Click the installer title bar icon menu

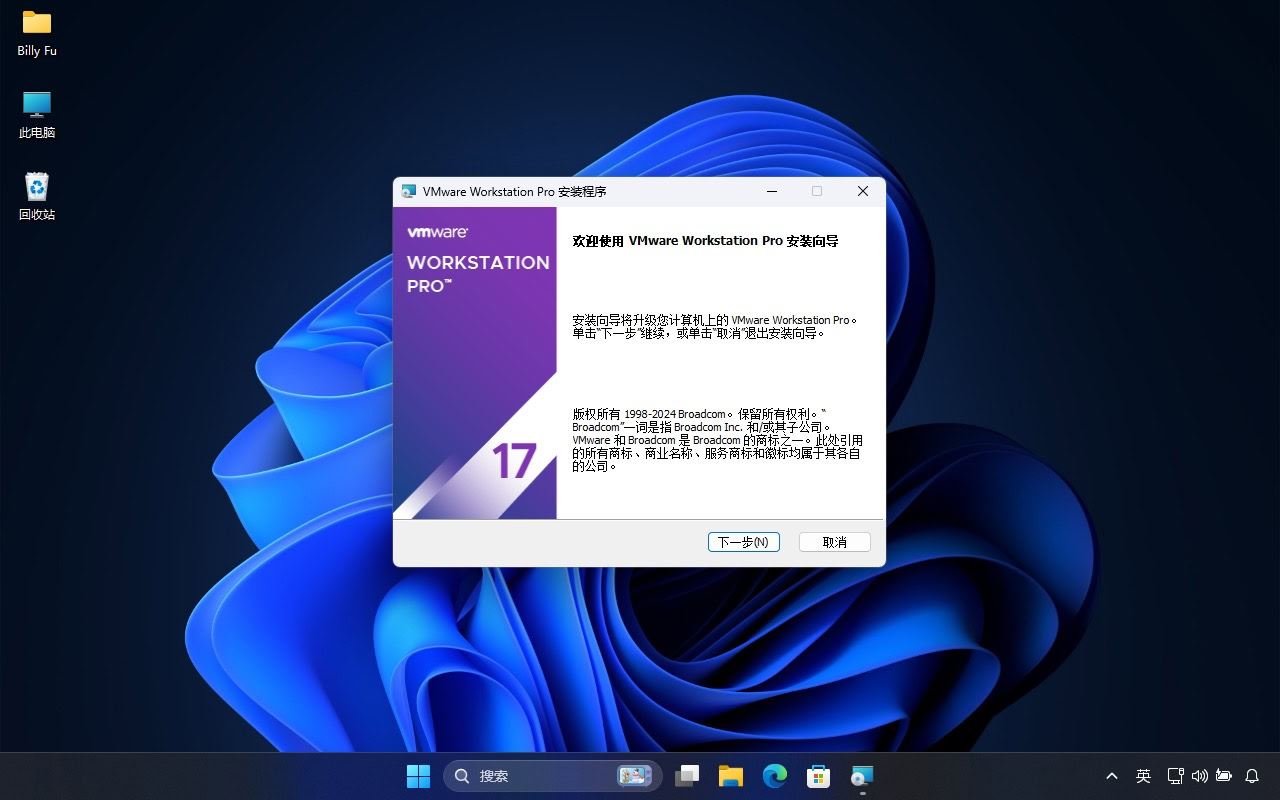pyautogui.click(x=409, y=191)
